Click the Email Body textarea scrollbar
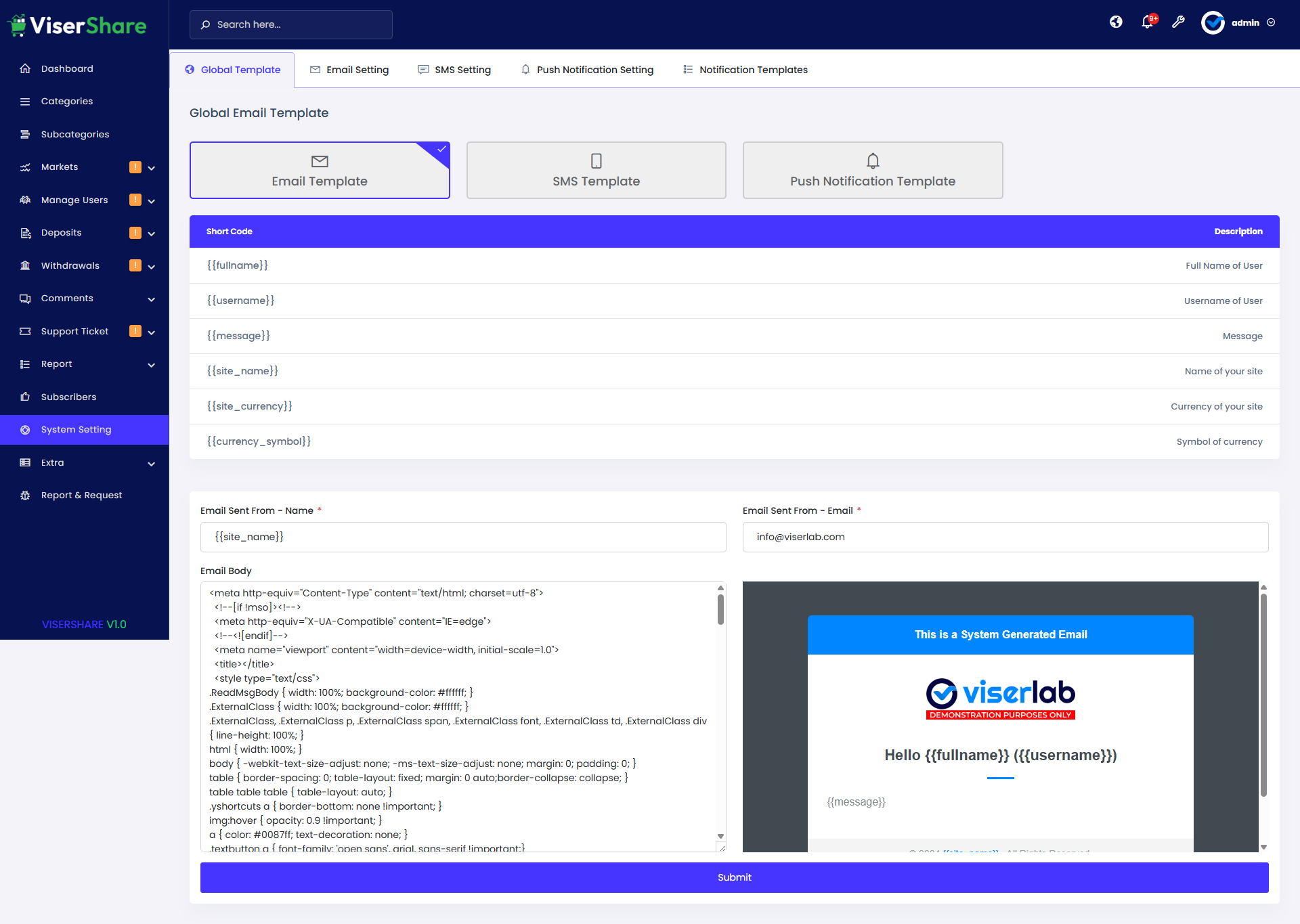 (720, 609)
